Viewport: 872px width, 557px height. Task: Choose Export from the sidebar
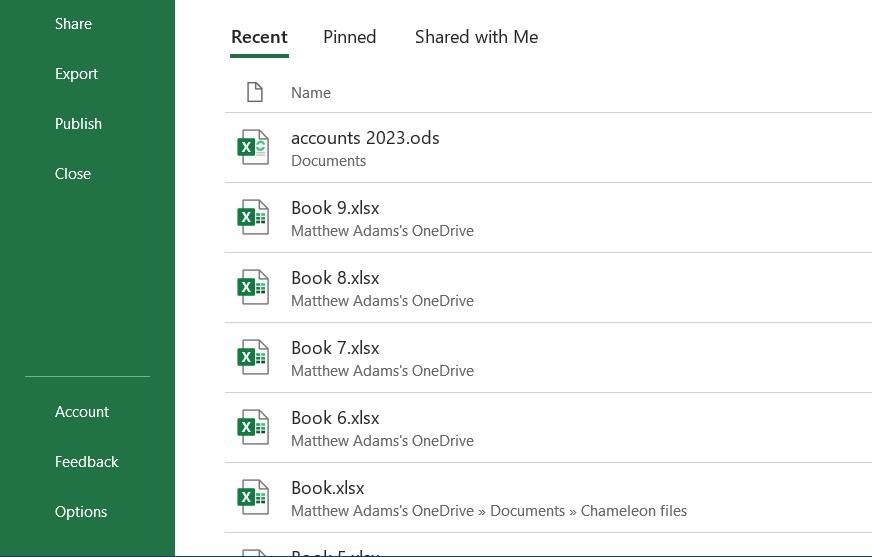[76, 74]
